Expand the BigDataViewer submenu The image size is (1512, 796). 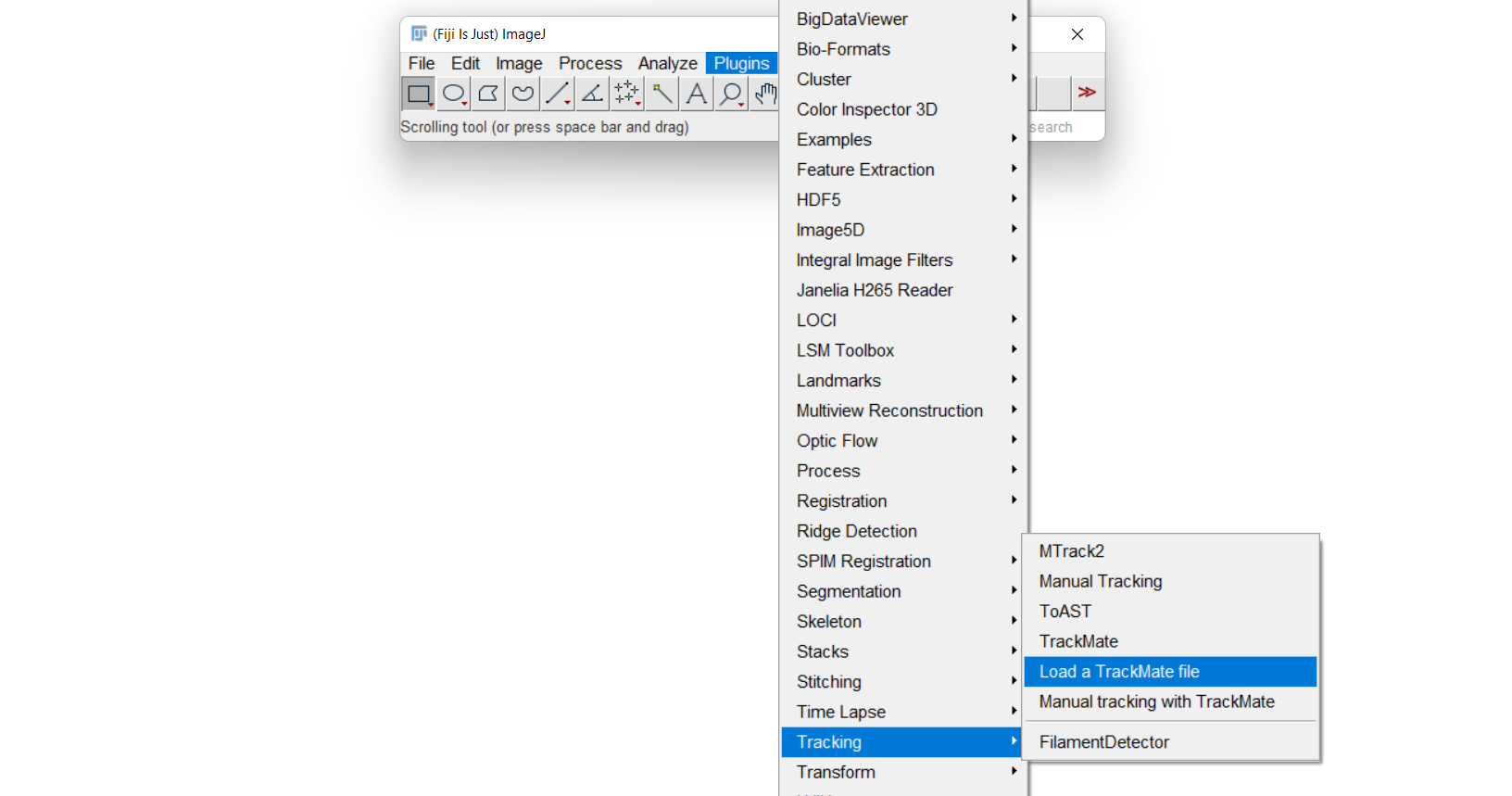pos(903,19)
